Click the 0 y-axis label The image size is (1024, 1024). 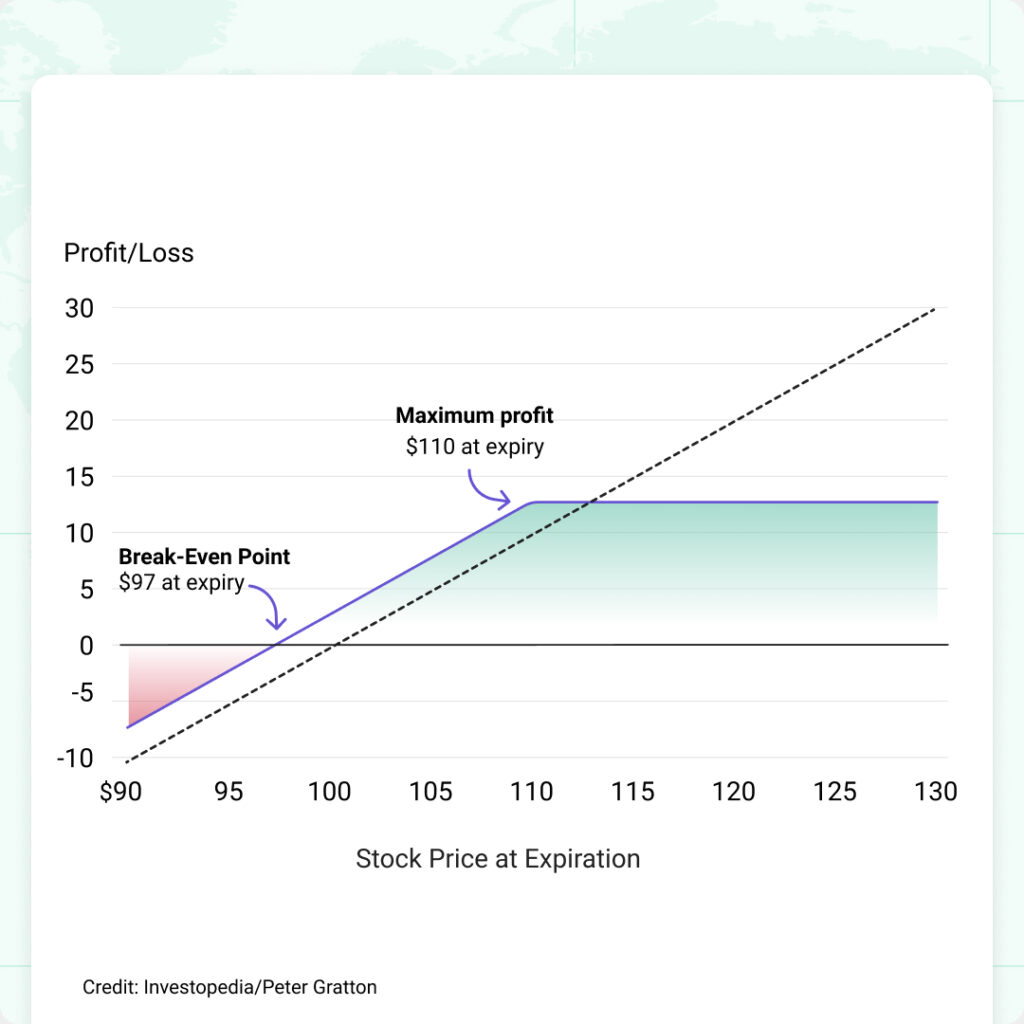pos(86,646)
